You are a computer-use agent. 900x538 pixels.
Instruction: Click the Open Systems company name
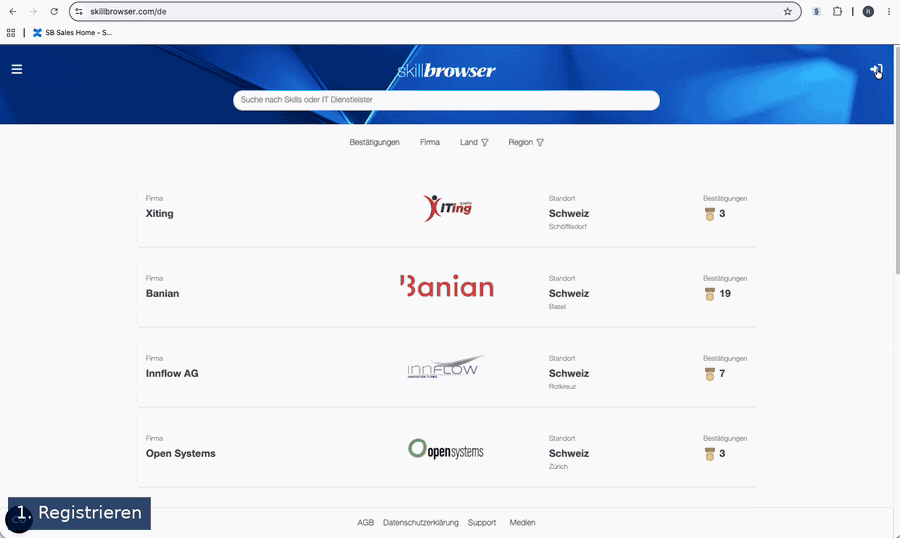click(181, 454)
